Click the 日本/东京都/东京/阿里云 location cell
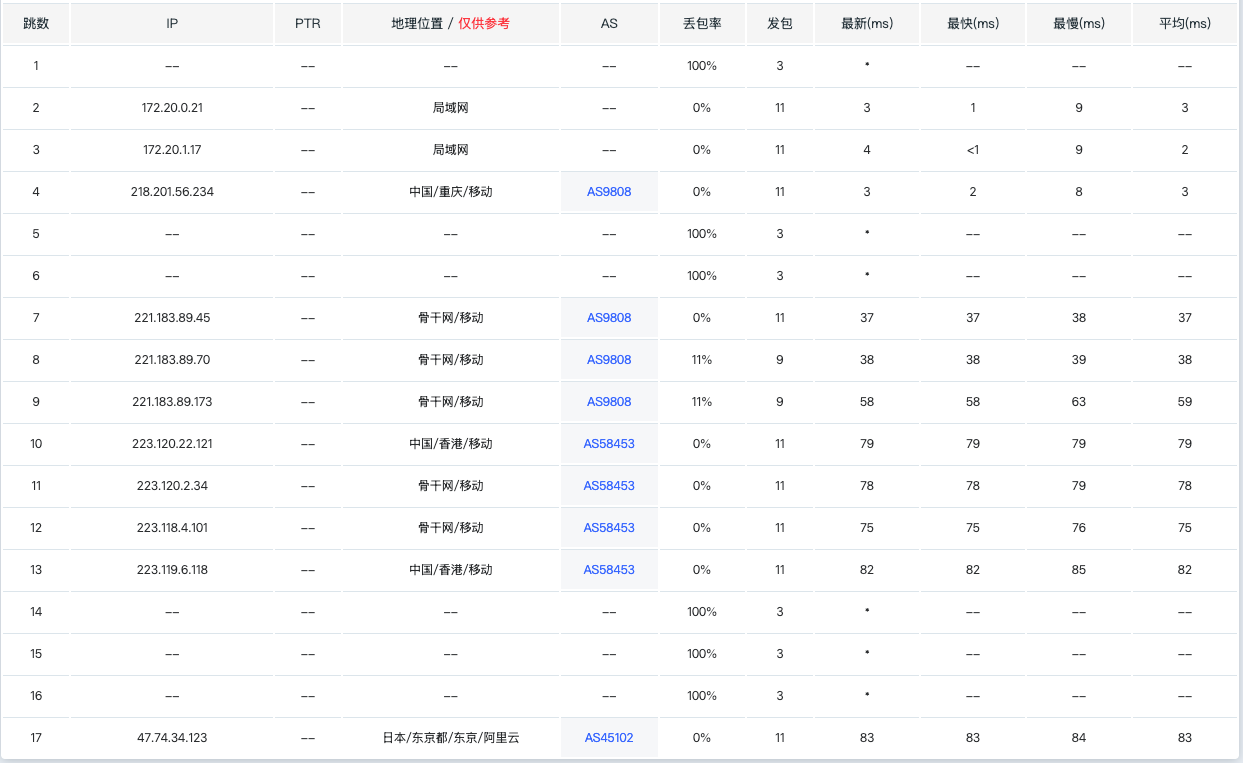This screenshot has height=763, width=1243. click(451, 738)
